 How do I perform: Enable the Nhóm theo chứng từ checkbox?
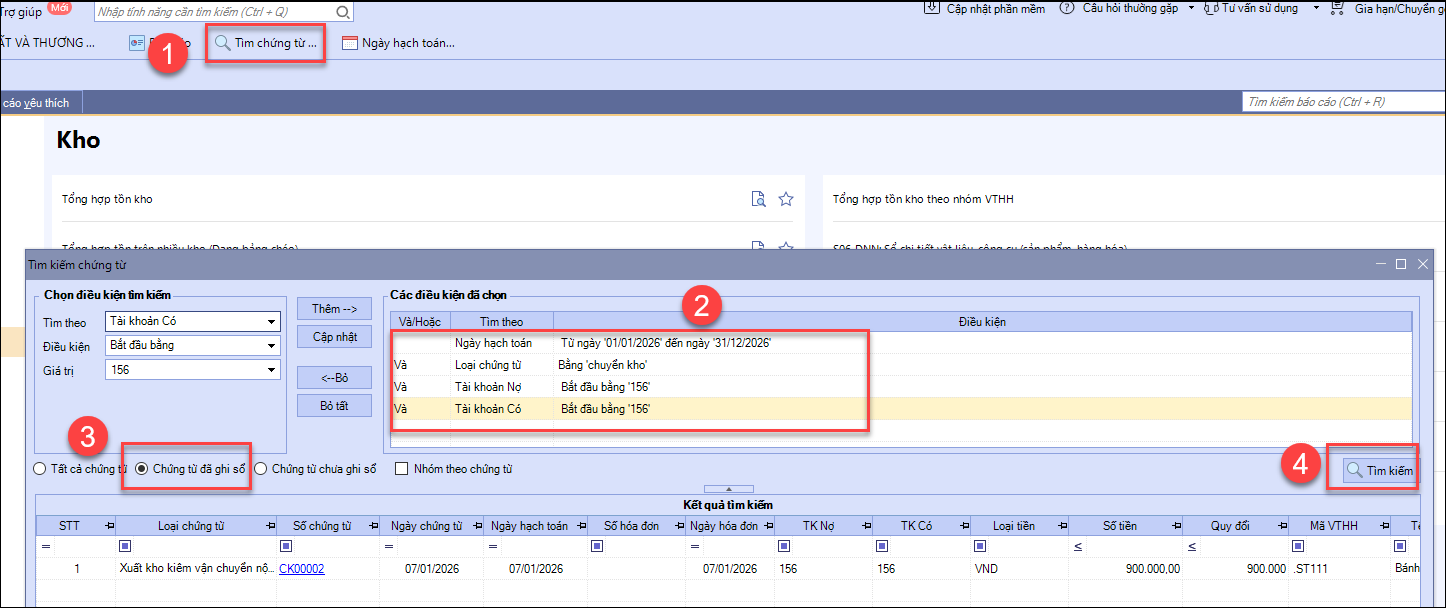(x=401, y=468)
